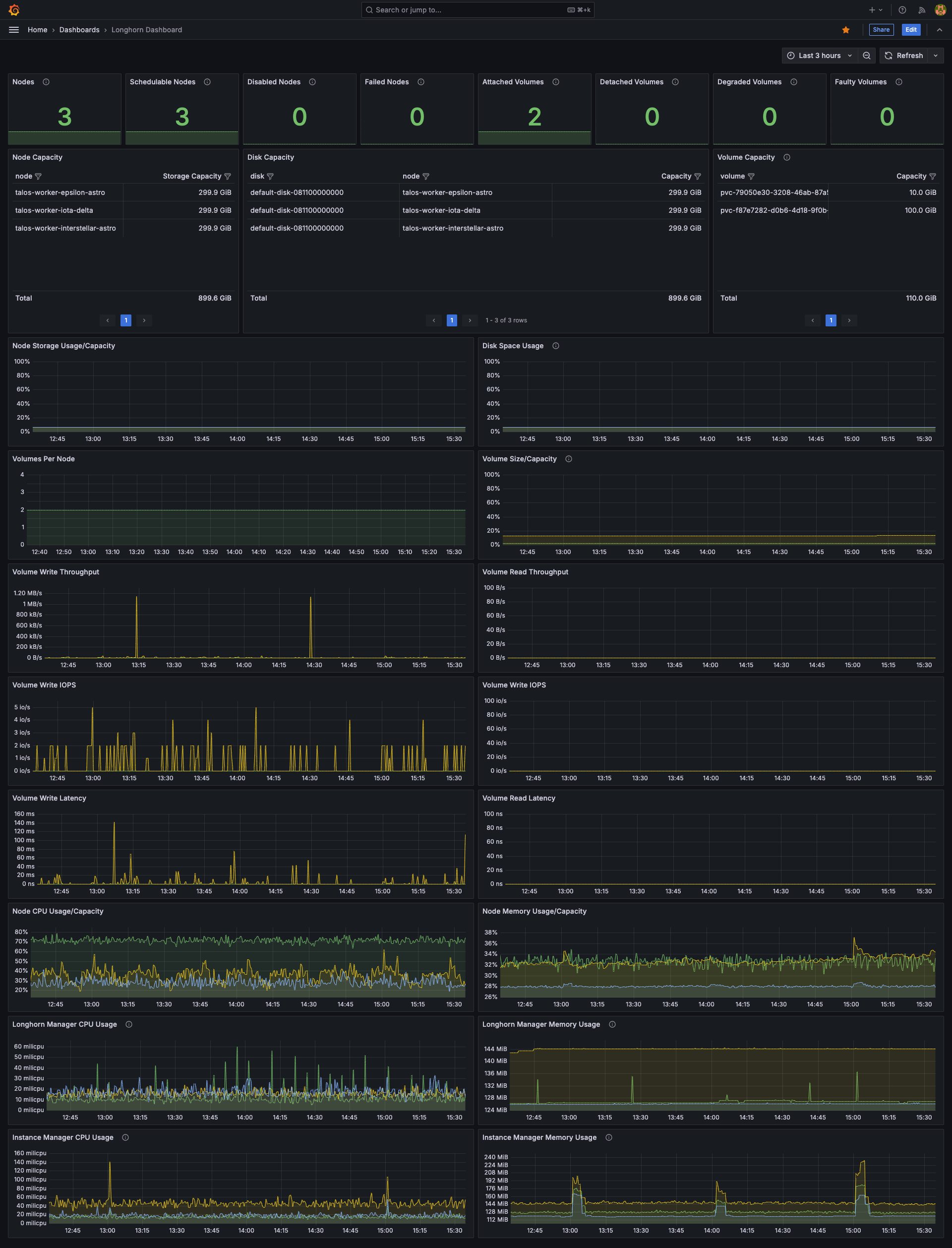Toggle the dashboard favorite star
Image resolution: width=952 pixels, height=1248 pixels.
pos(845,30)
